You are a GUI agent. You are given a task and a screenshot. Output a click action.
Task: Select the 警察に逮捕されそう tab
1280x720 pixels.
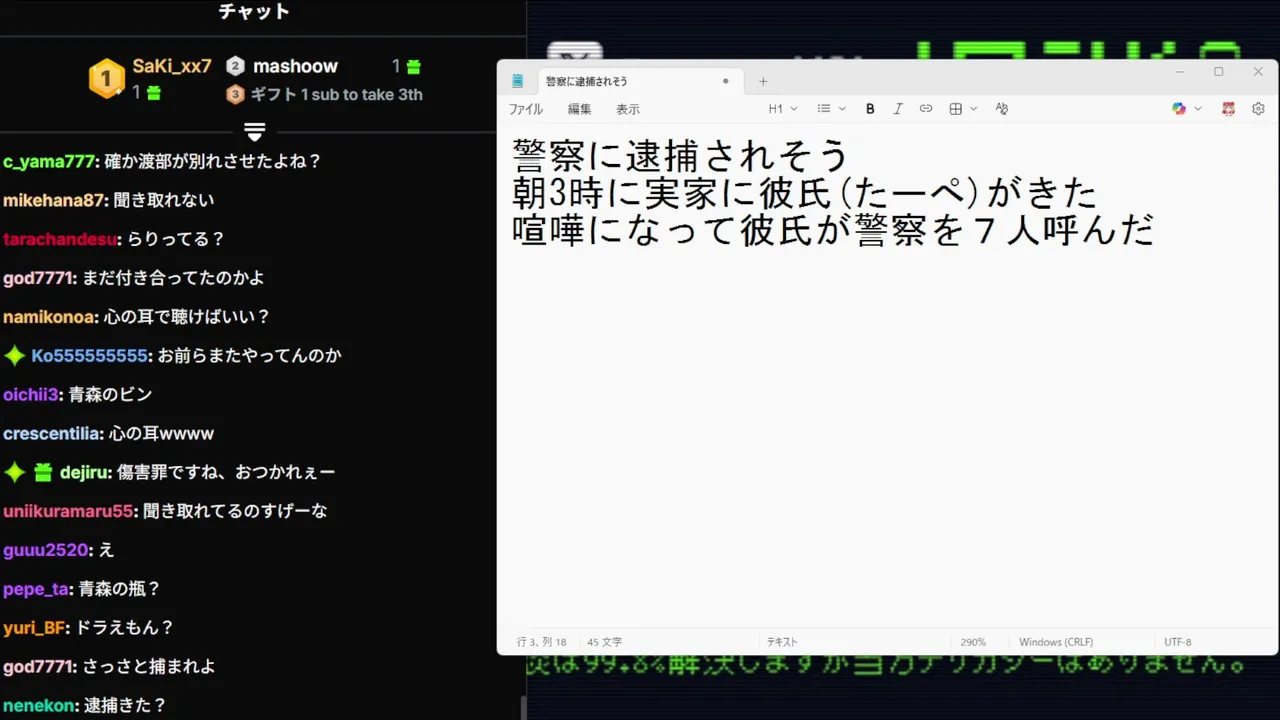tap(587, 81)
